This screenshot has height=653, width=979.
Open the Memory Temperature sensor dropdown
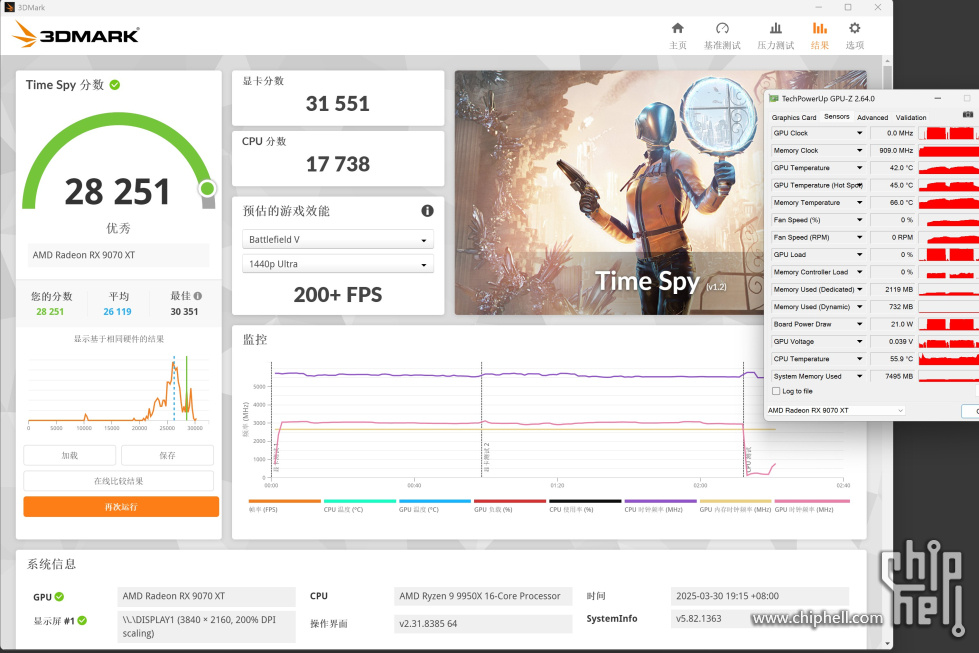point(860,203)
